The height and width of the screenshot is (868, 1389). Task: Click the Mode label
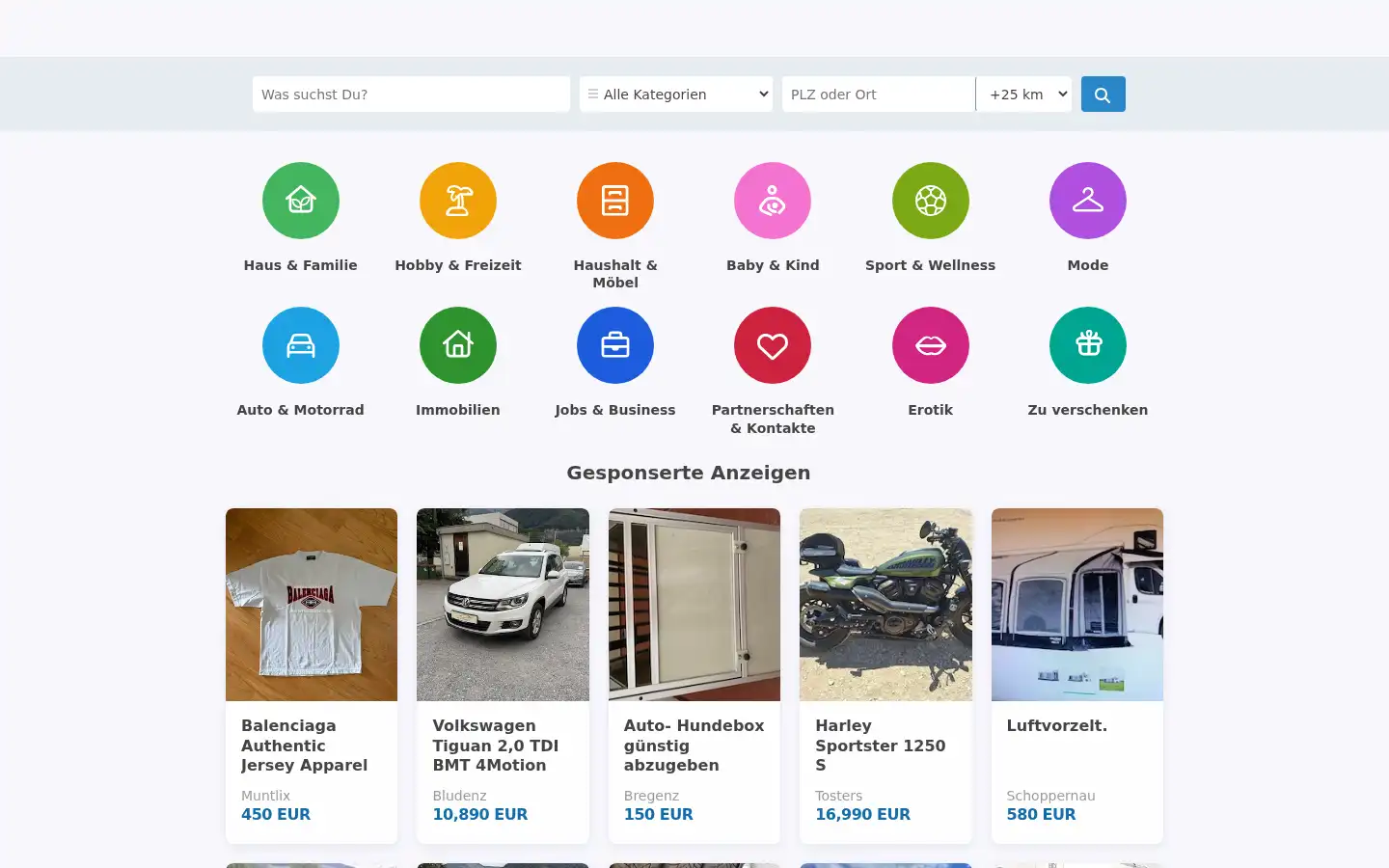point(1088,265)
